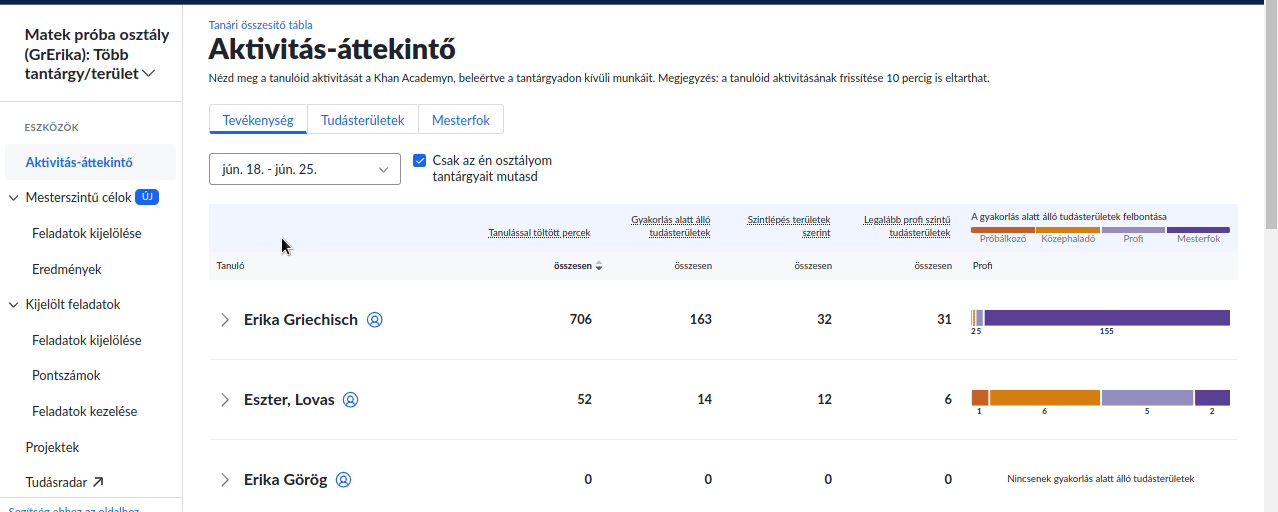Click the ÚJ badge beside Mesterszintű célok
Viewport: 1278px width, 512px height.
point(147,197)
